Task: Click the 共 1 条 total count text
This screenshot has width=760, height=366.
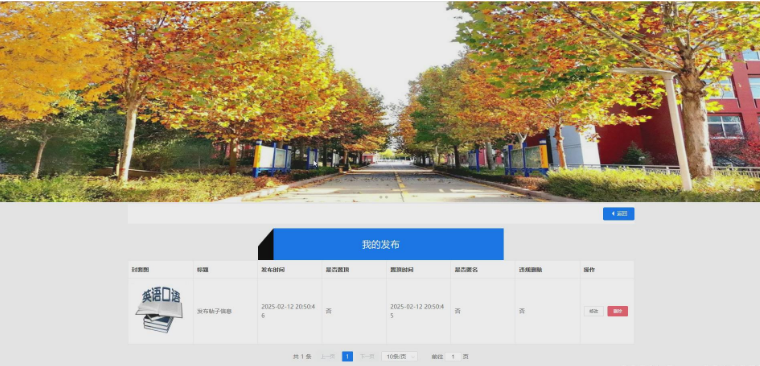Action: pyautogui.click(x=302, y=357)
